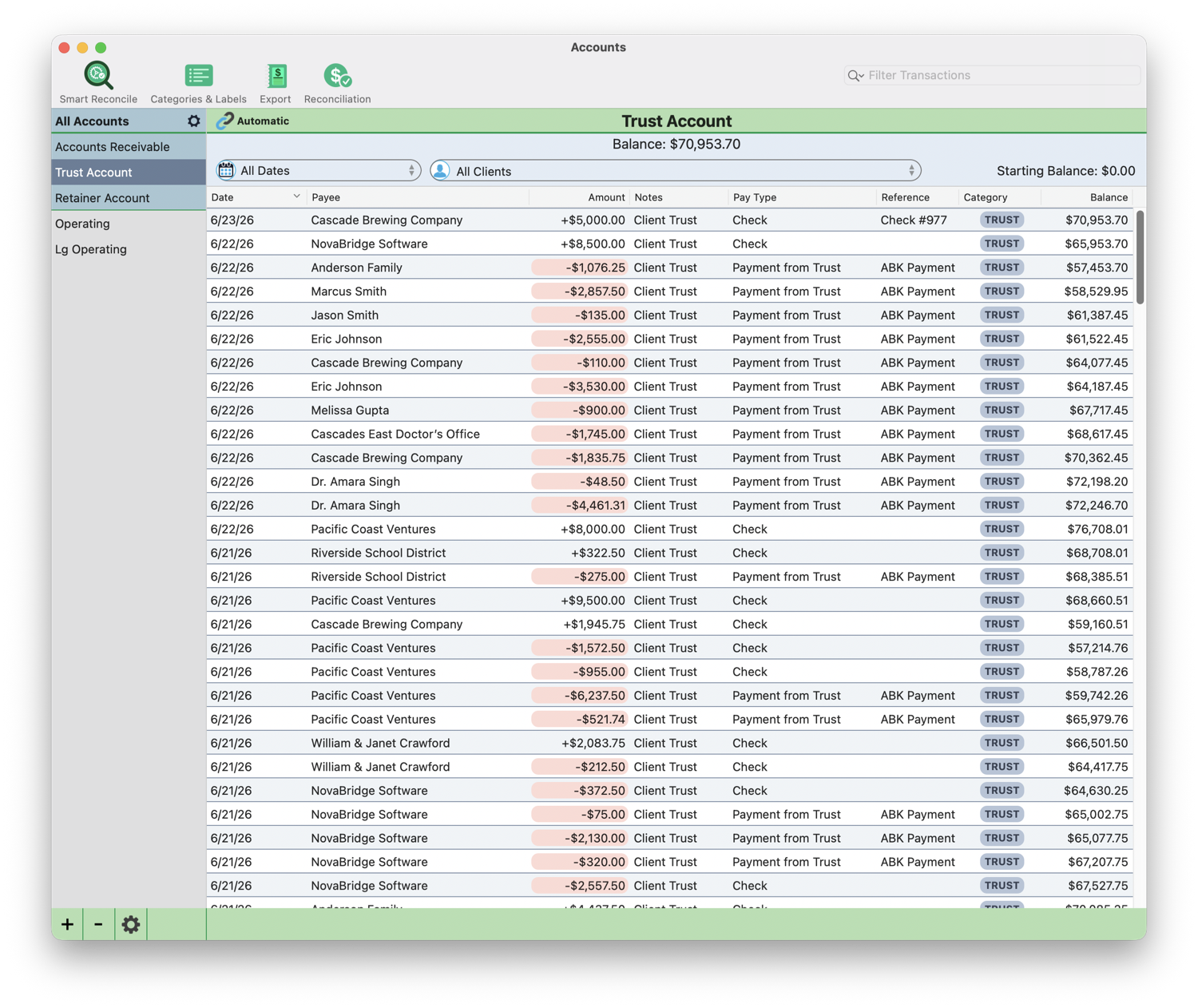Select Pacific Coast Ventures +$9,500.00 amount

pyautogui.click(x=593, y=601)
